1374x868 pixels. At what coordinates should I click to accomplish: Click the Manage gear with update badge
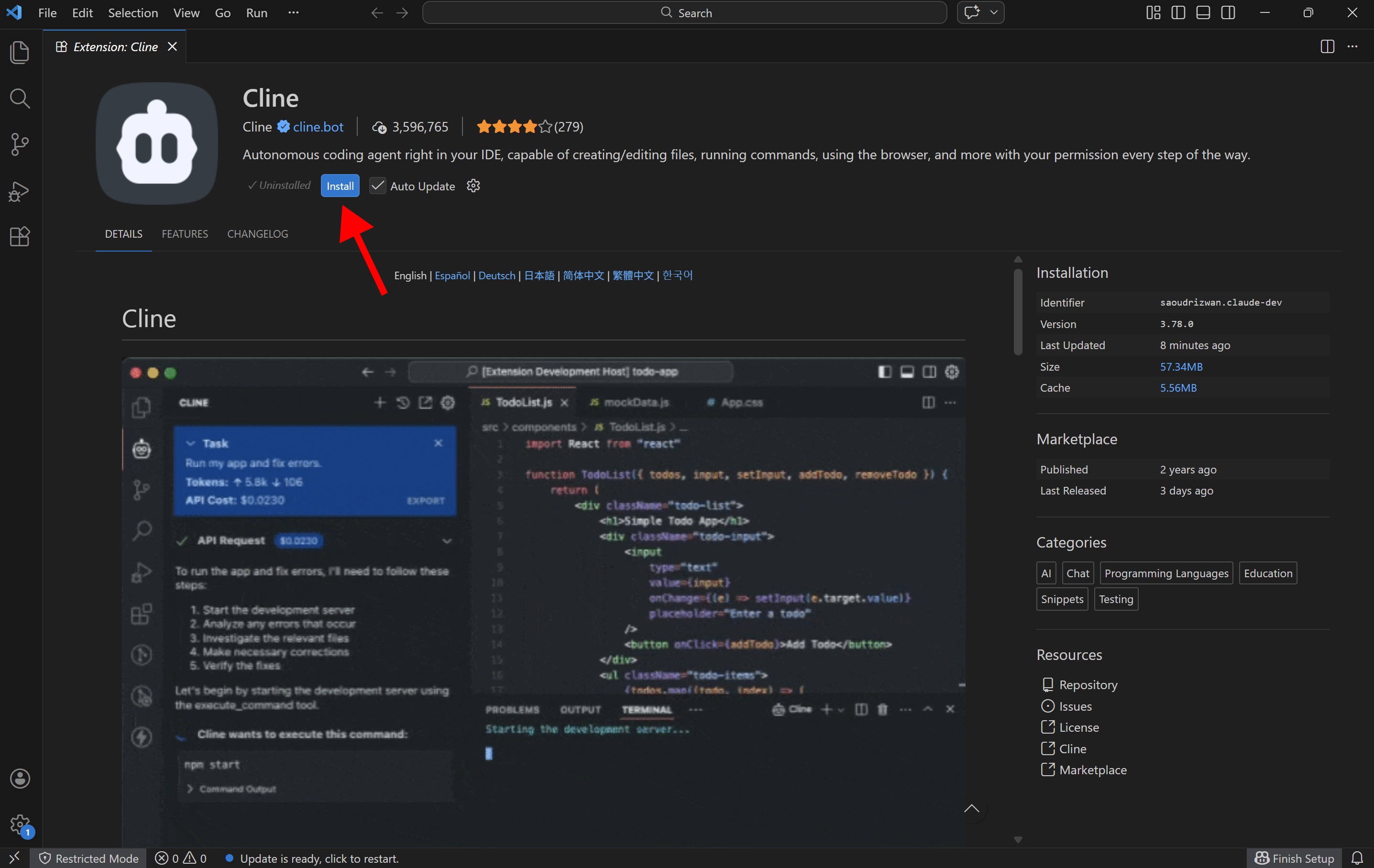pyautogui.click(x=20, y=824)
